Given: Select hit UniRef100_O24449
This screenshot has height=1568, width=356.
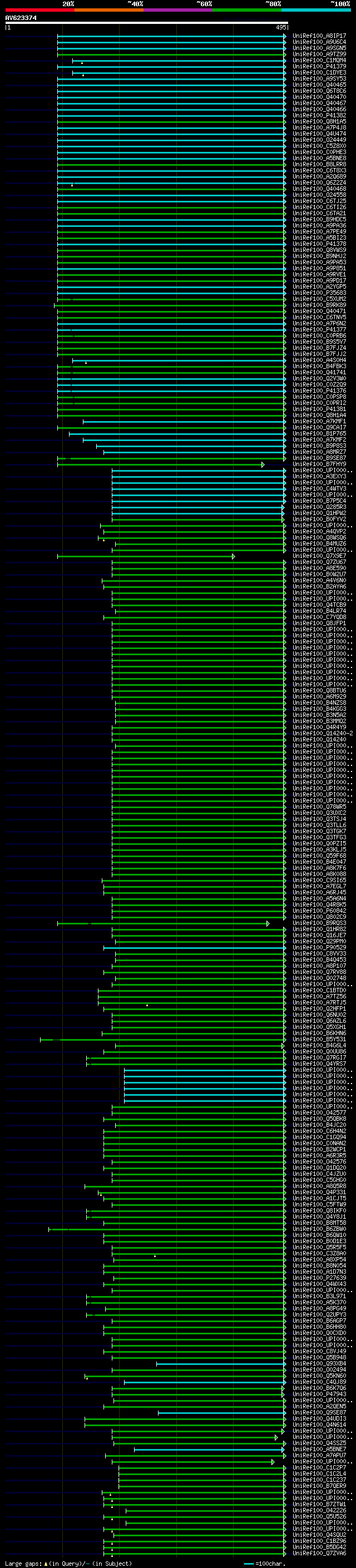Looking at the screenshot, I should click(319, 140).
